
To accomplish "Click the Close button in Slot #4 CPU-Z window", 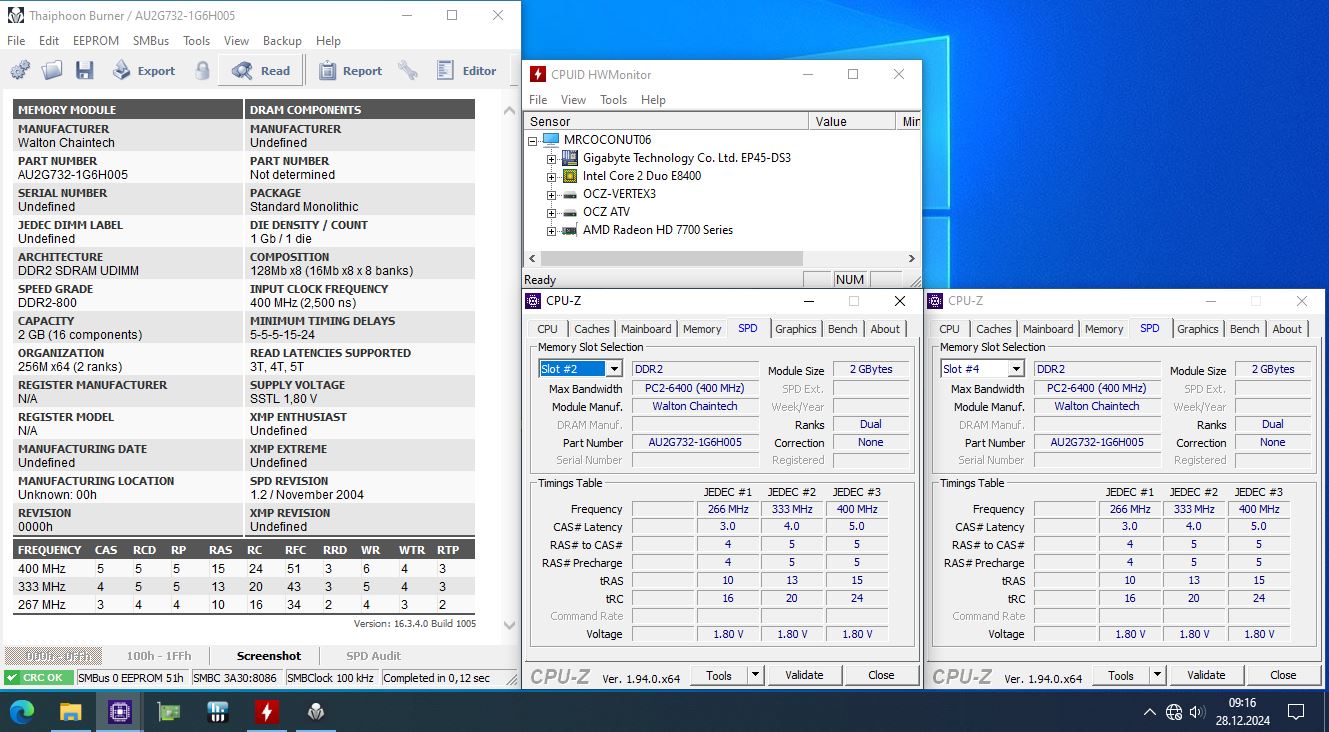I will (1283, 675).
